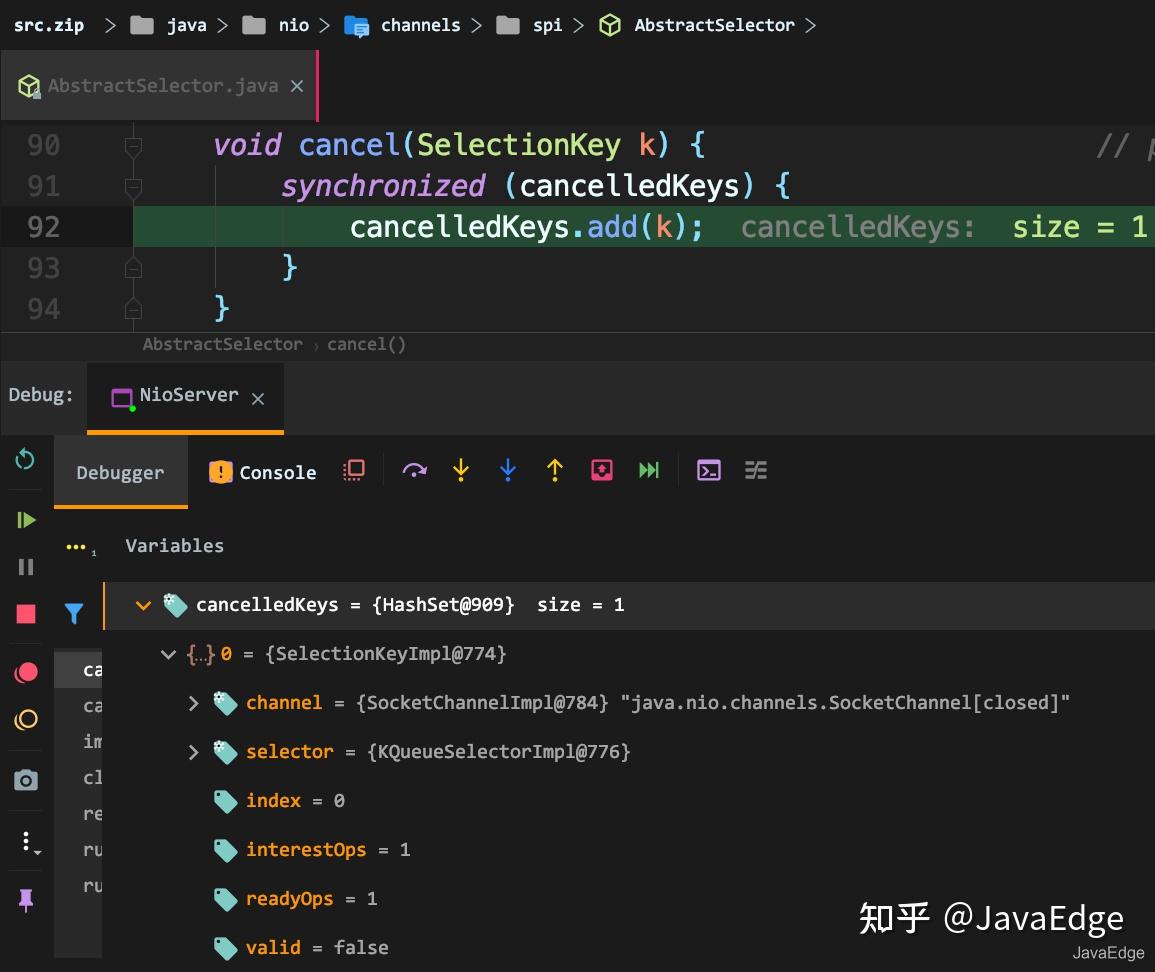Select the Step Into debugger action
Screen dimensions: 1155x972
(x=461, y=469)
